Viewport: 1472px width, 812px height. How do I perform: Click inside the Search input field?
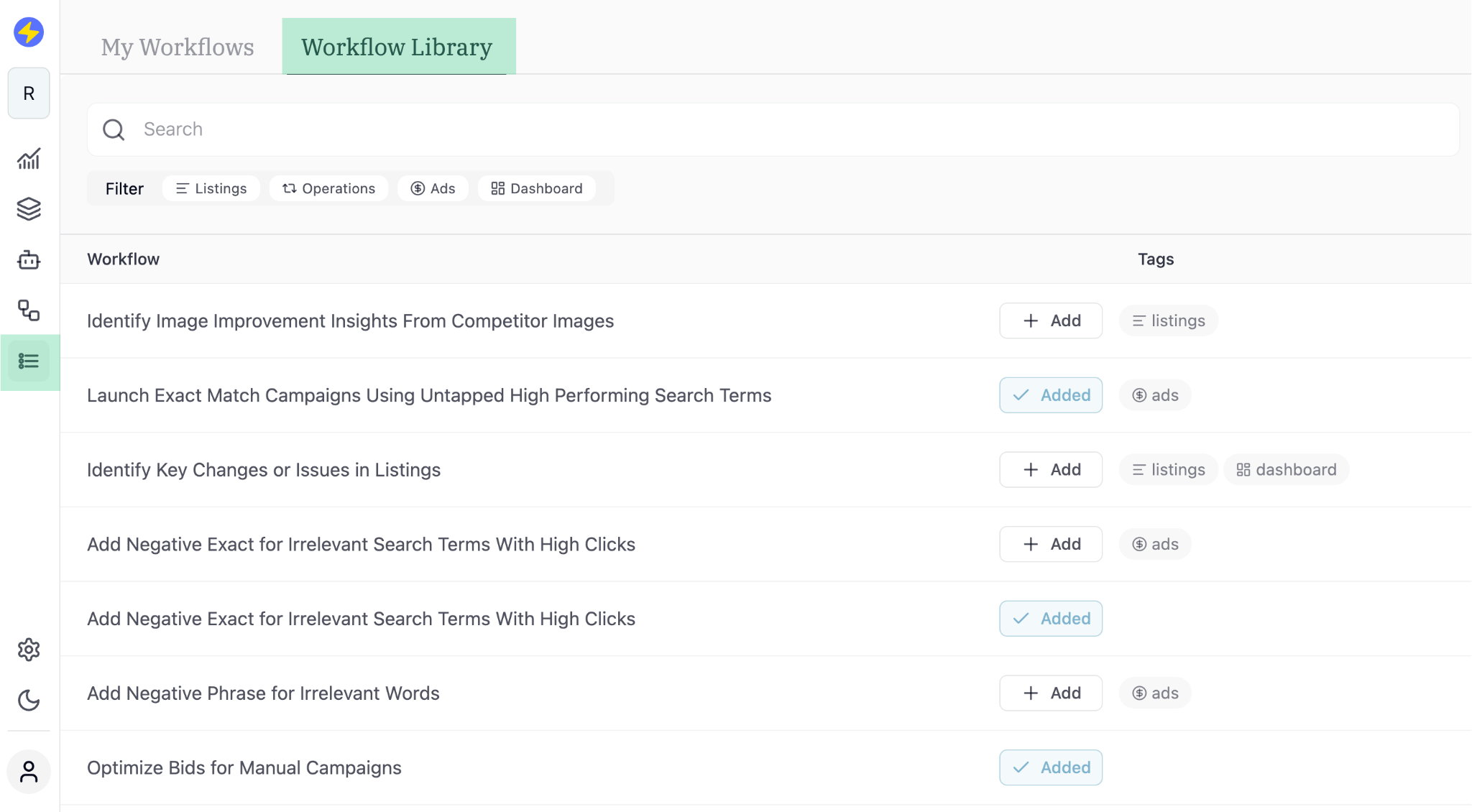(x=431, y=129)
